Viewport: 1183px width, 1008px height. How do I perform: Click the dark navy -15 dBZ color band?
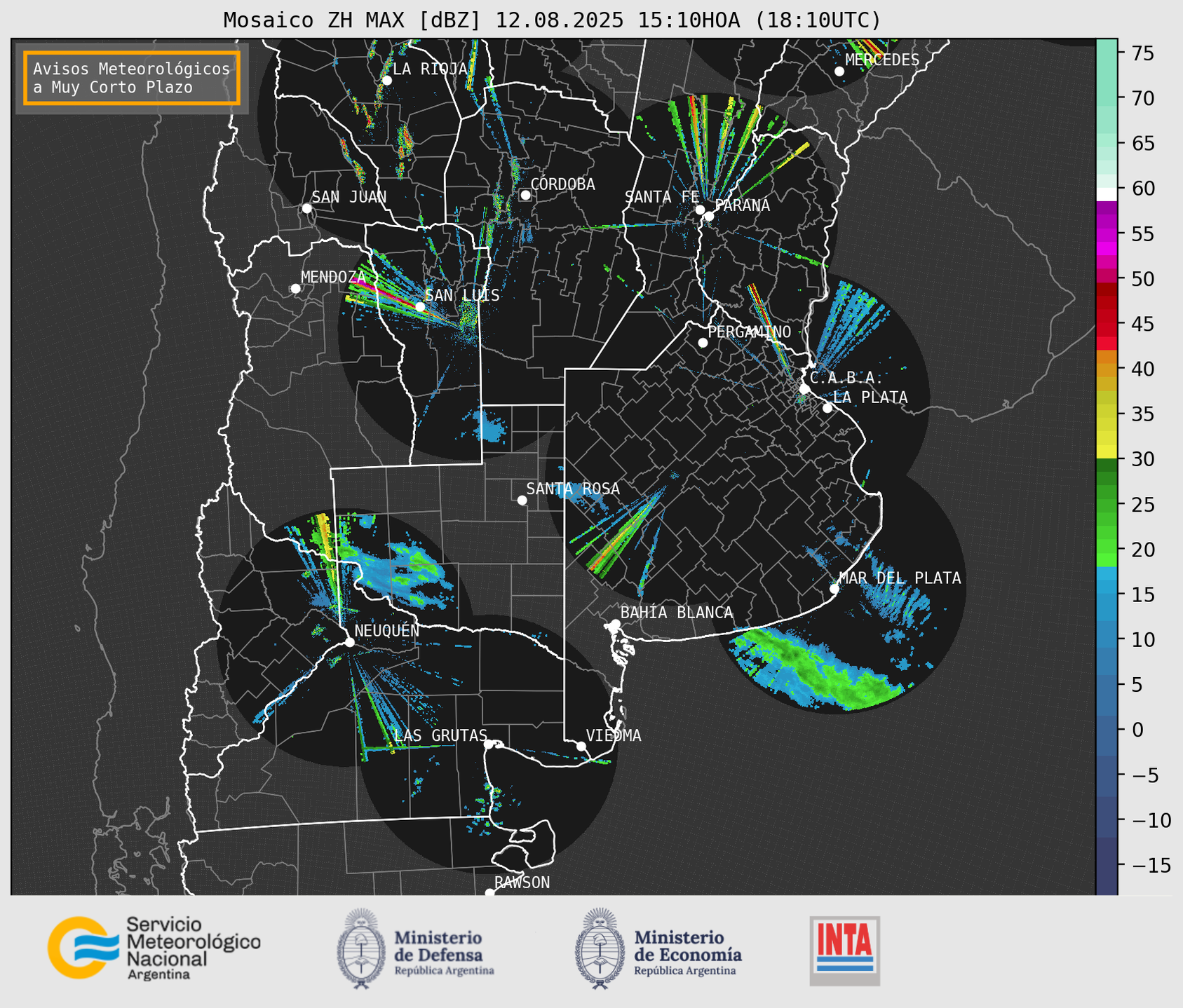pos(1107,866)
